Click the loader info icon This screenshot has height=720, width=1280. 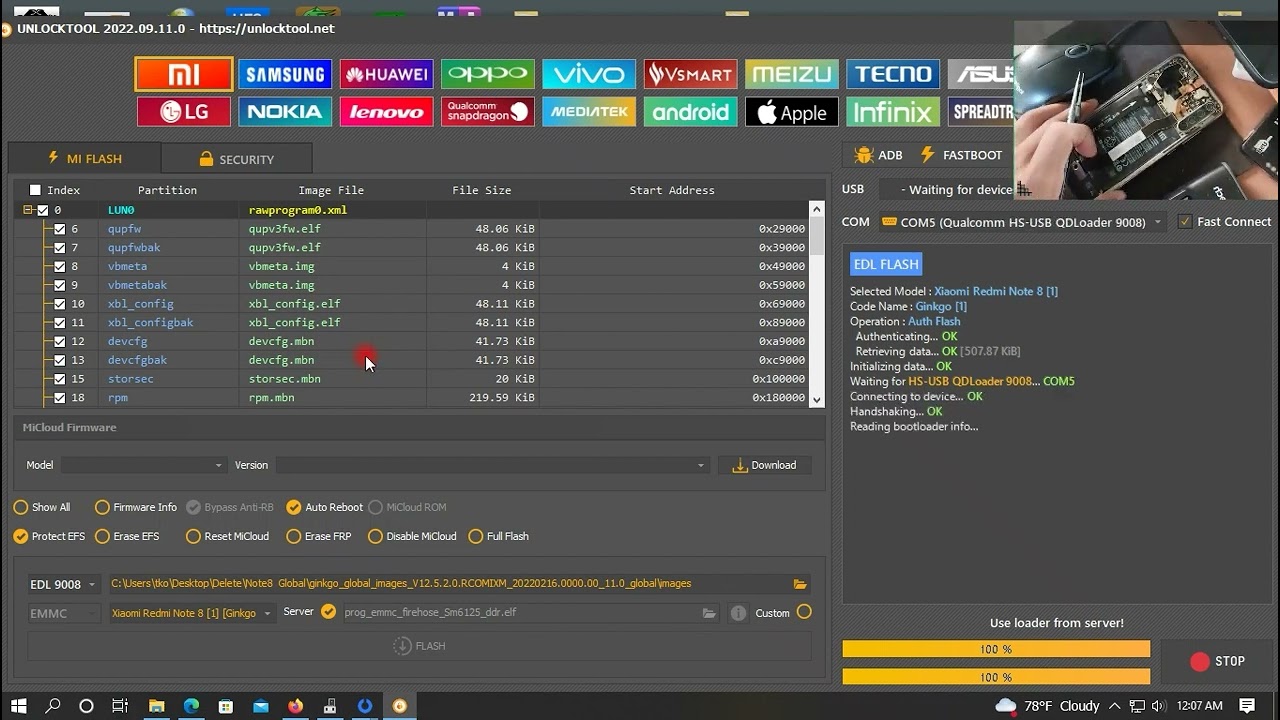[738, 613]
